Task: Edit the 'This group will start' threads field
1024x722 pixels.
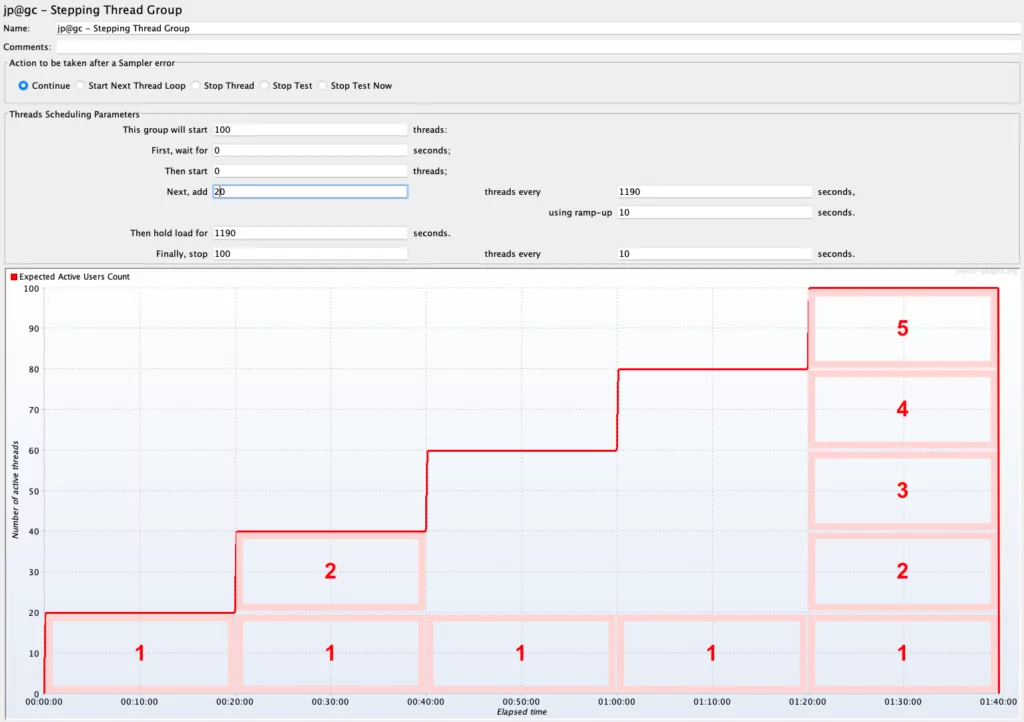Action: (310, 129)
